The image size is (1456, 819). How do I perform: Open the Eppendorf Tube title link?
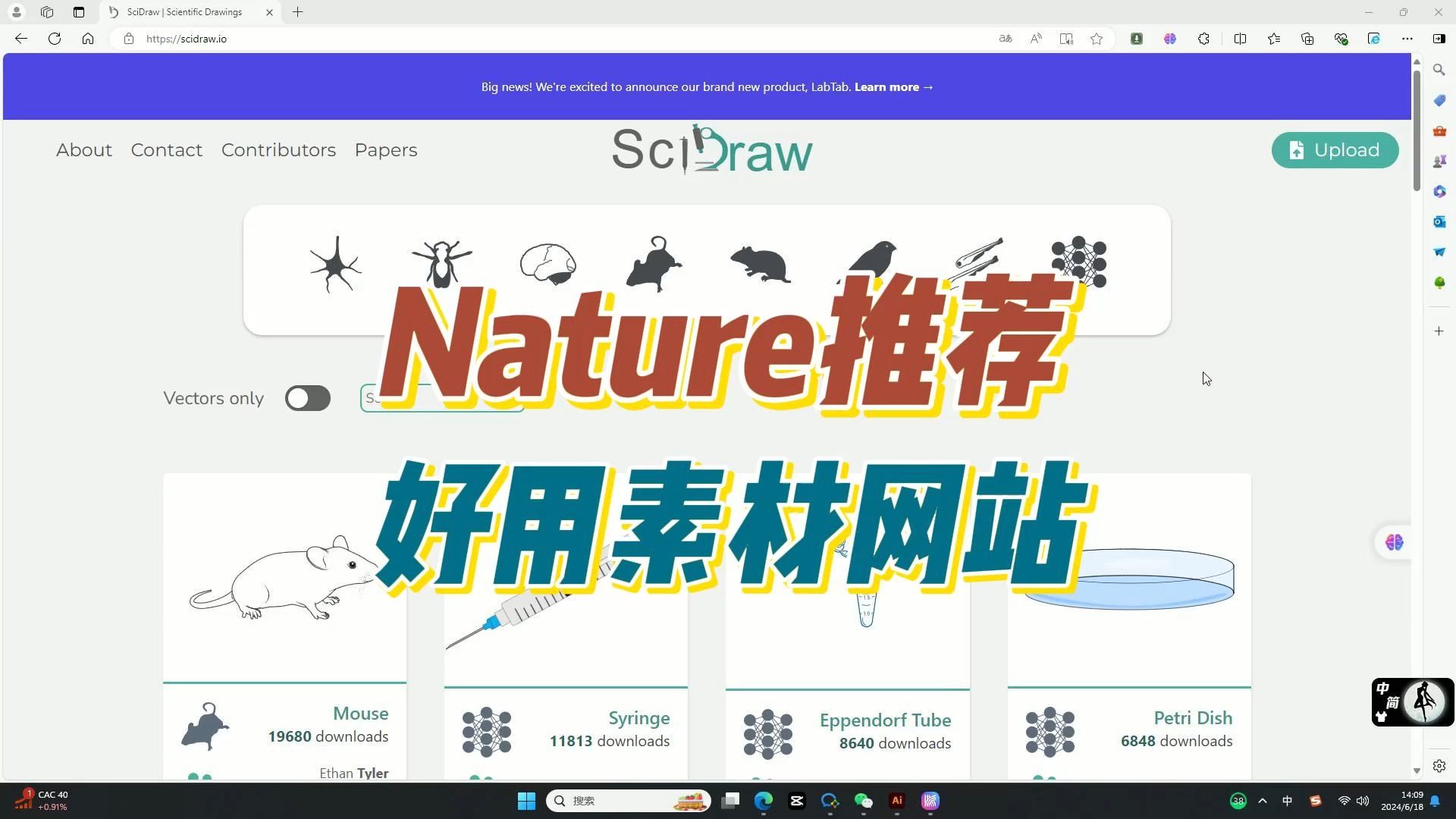coord(885,720)
